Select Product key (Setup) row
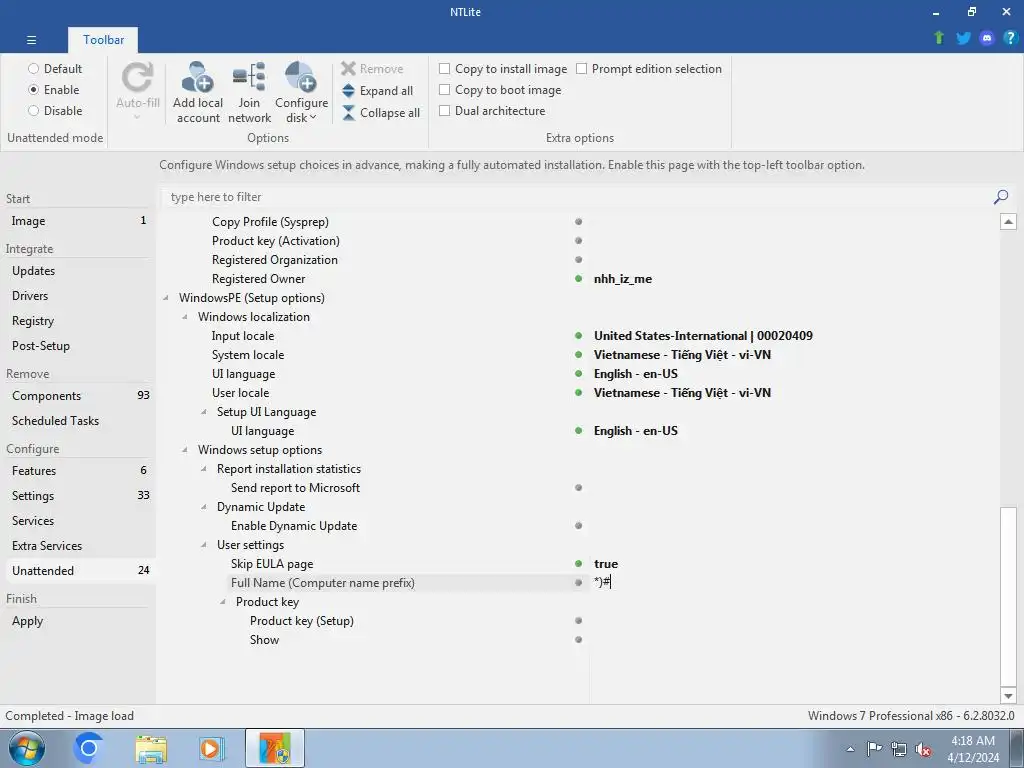The width and height of the screenshot is (1024, 768). (x=579, y=621)
